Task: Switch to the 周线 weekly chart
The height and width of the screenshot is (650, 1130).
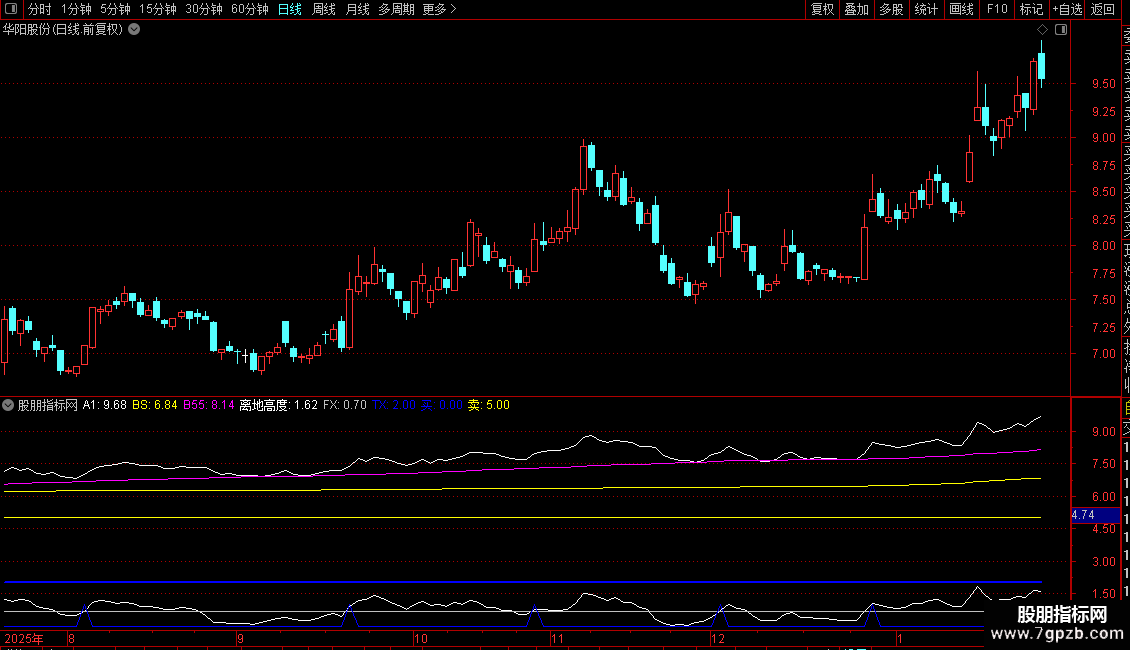Action: tap(324, 9)
